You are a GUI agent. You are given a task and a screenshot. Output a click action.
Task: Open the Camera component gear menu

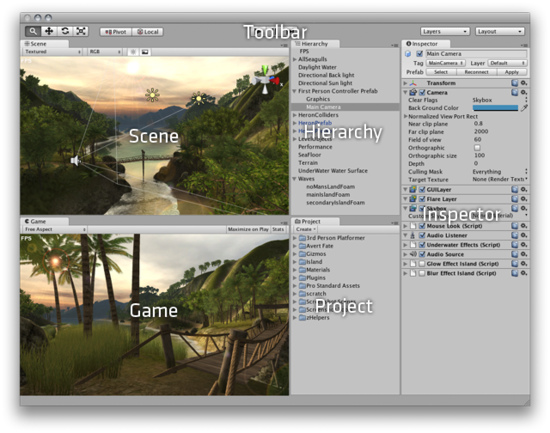524,92
